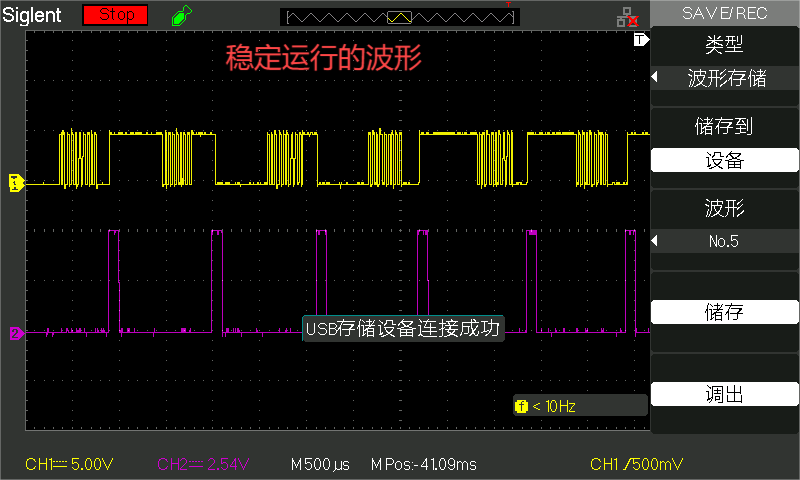Image resolution: width=800 pixels, height=480 pixels.
Task: Click the CH2 ground level marker
Action: tap(17, 333)
